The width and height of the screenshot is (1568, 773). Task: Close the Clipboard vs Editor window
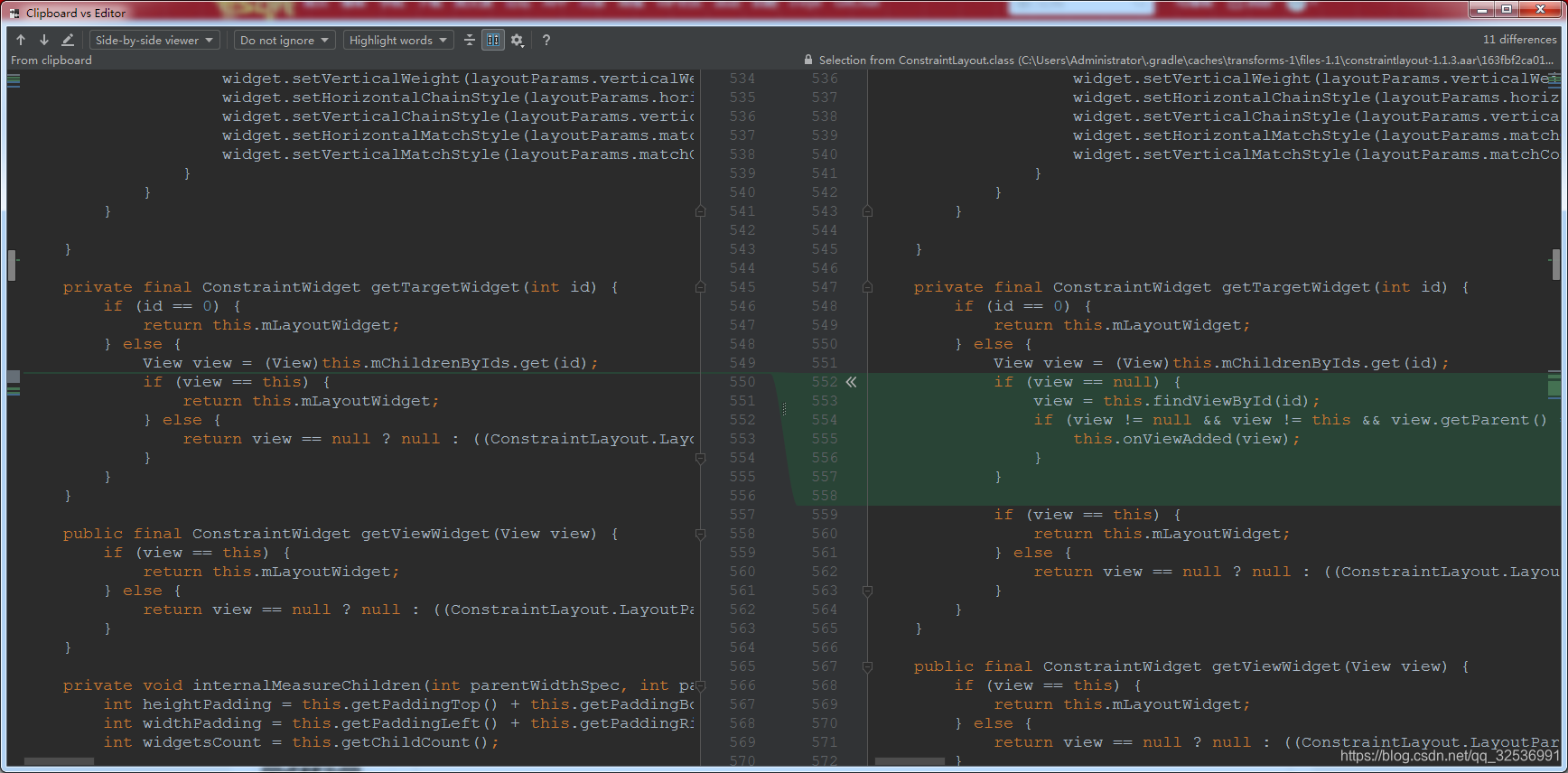pyautogui.click(x=1541, y=9)
